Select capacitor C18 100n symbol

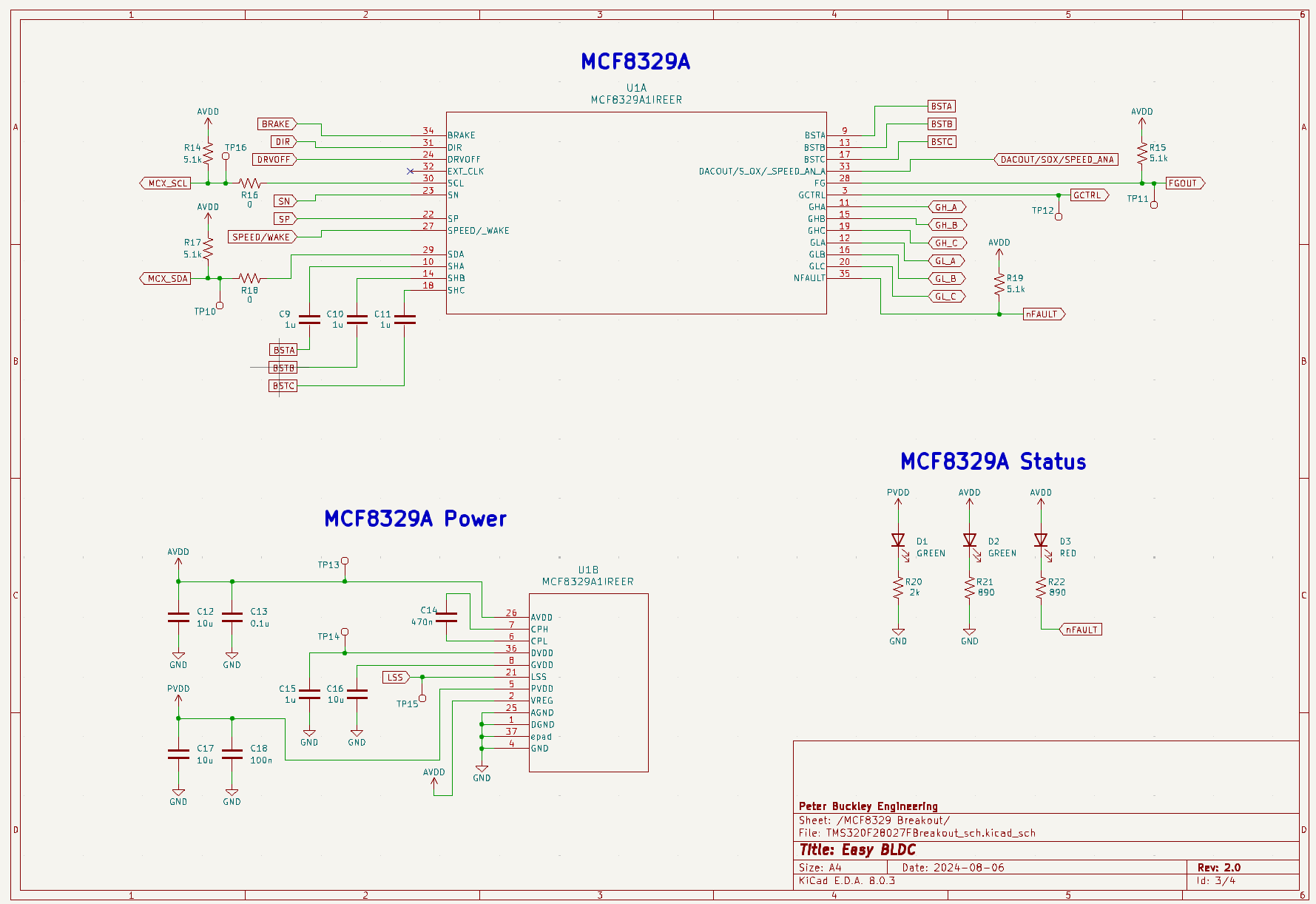(232, 754)
